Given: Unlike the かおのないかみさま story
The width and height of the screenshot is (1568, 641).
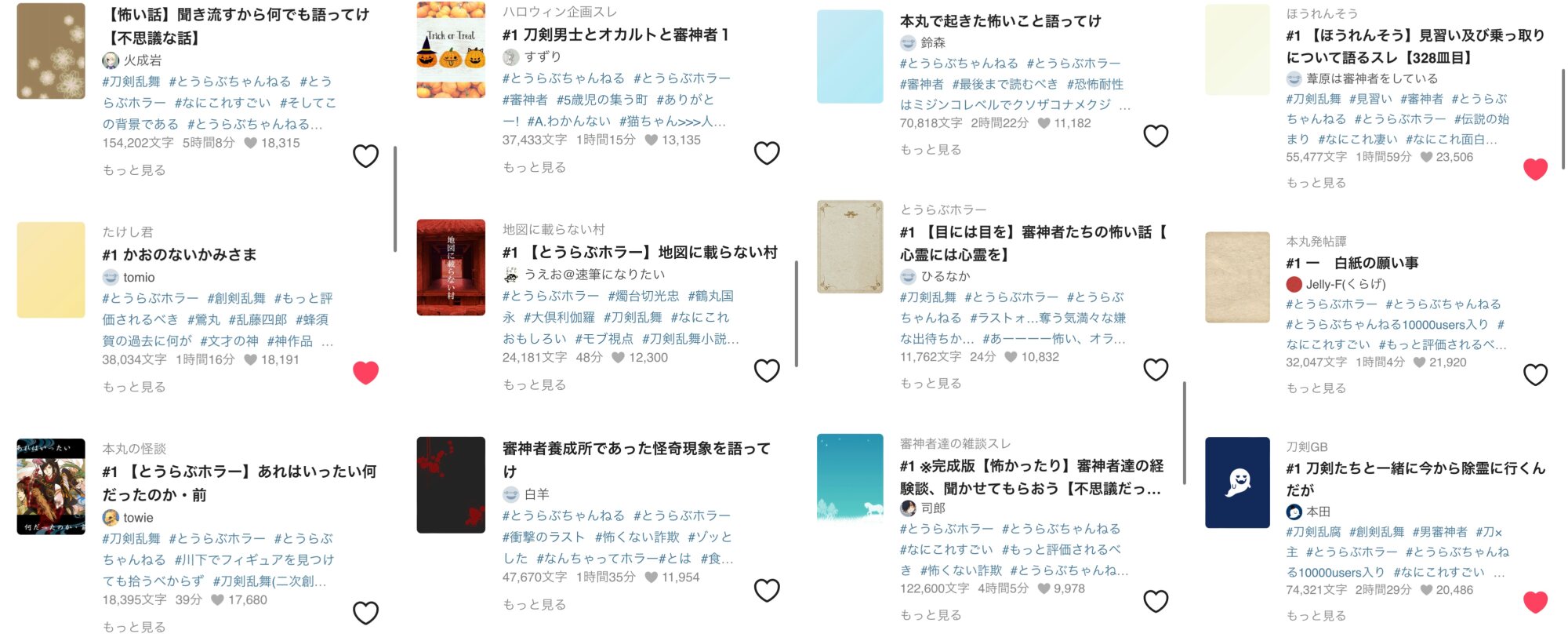Looking at the screenshot, I should pos(365,373).
